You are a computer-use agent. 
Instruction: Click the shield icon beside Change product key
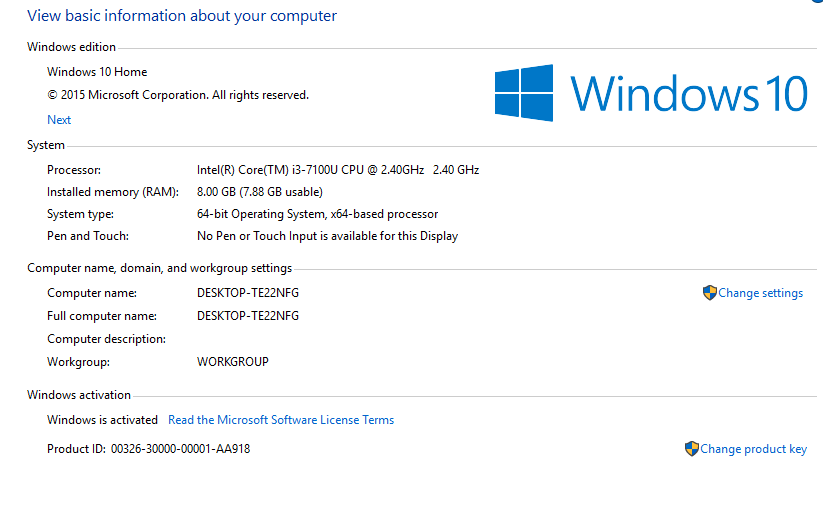[x=692, y=449]
